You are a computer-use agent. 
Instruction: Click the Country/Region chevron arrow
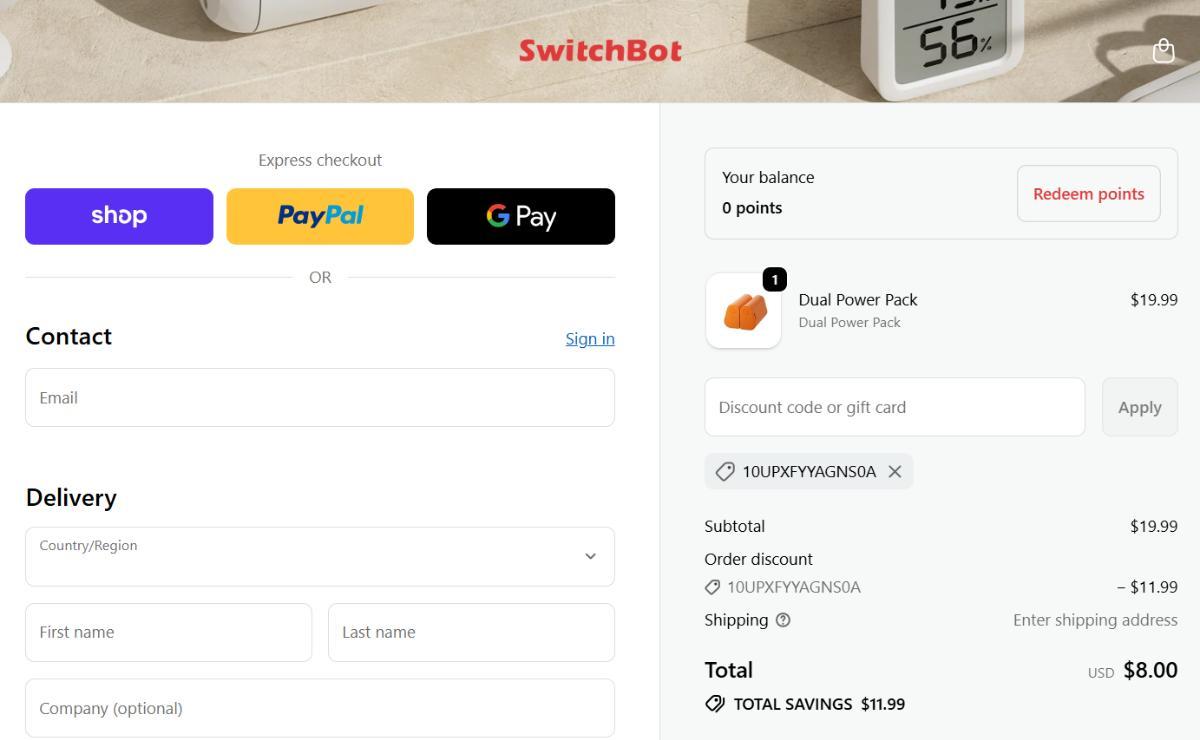pos(590,557)
